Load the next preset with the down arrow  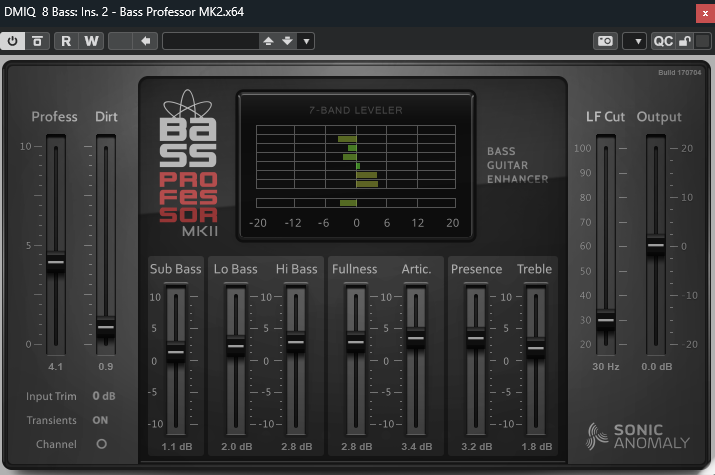click(287, 41)
